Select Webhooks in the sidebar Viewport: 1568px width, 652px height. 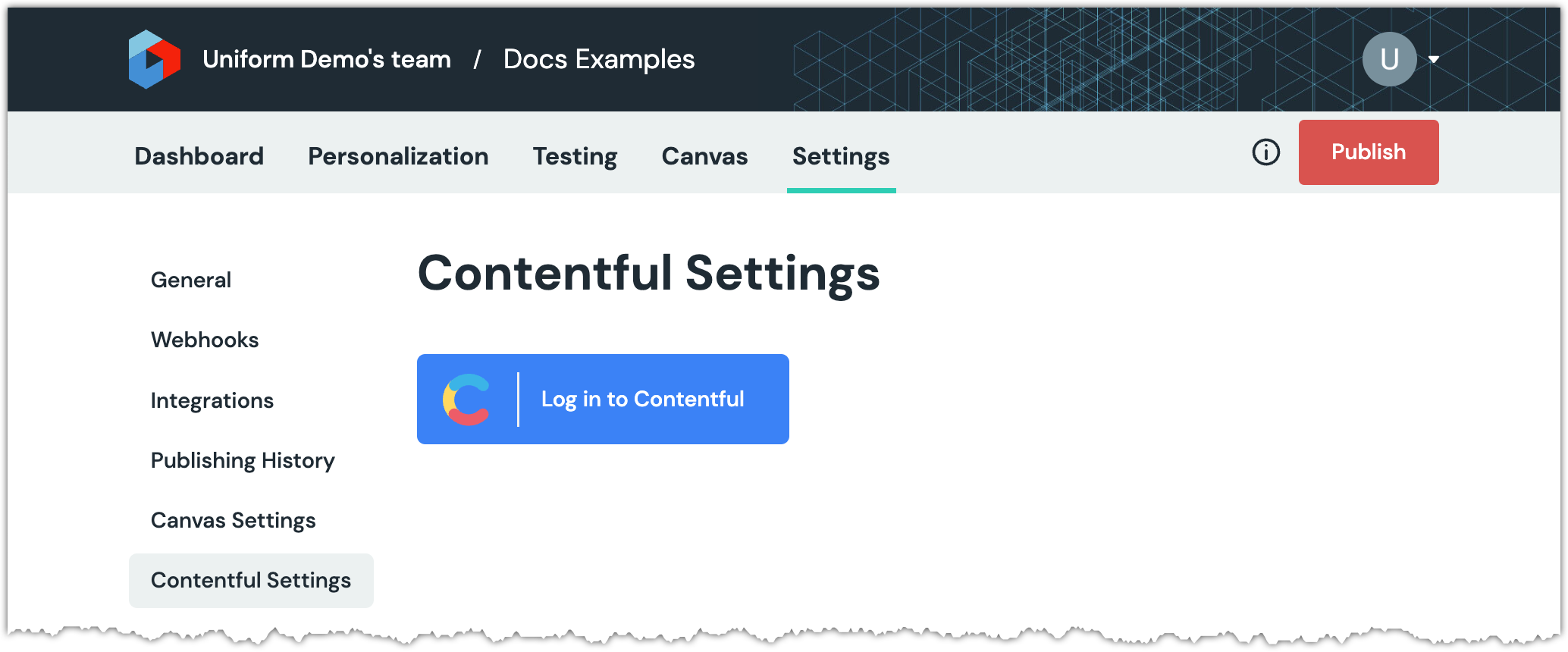pos(205,340)
